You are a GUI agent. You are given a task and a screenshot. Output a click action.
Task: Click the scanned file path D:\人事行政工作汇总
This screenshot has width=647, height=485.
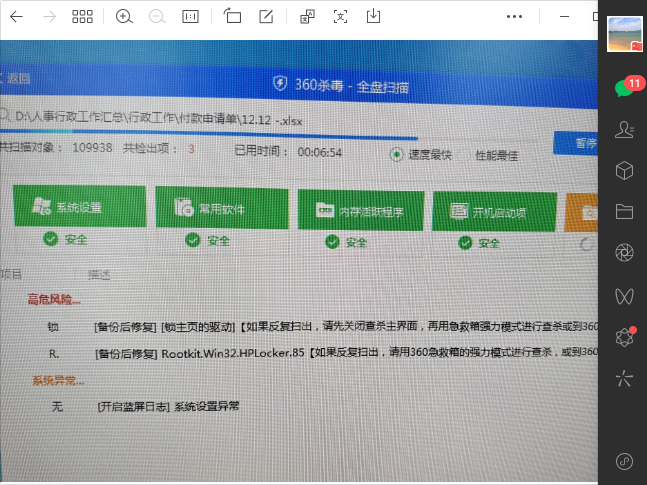(159, 118)
